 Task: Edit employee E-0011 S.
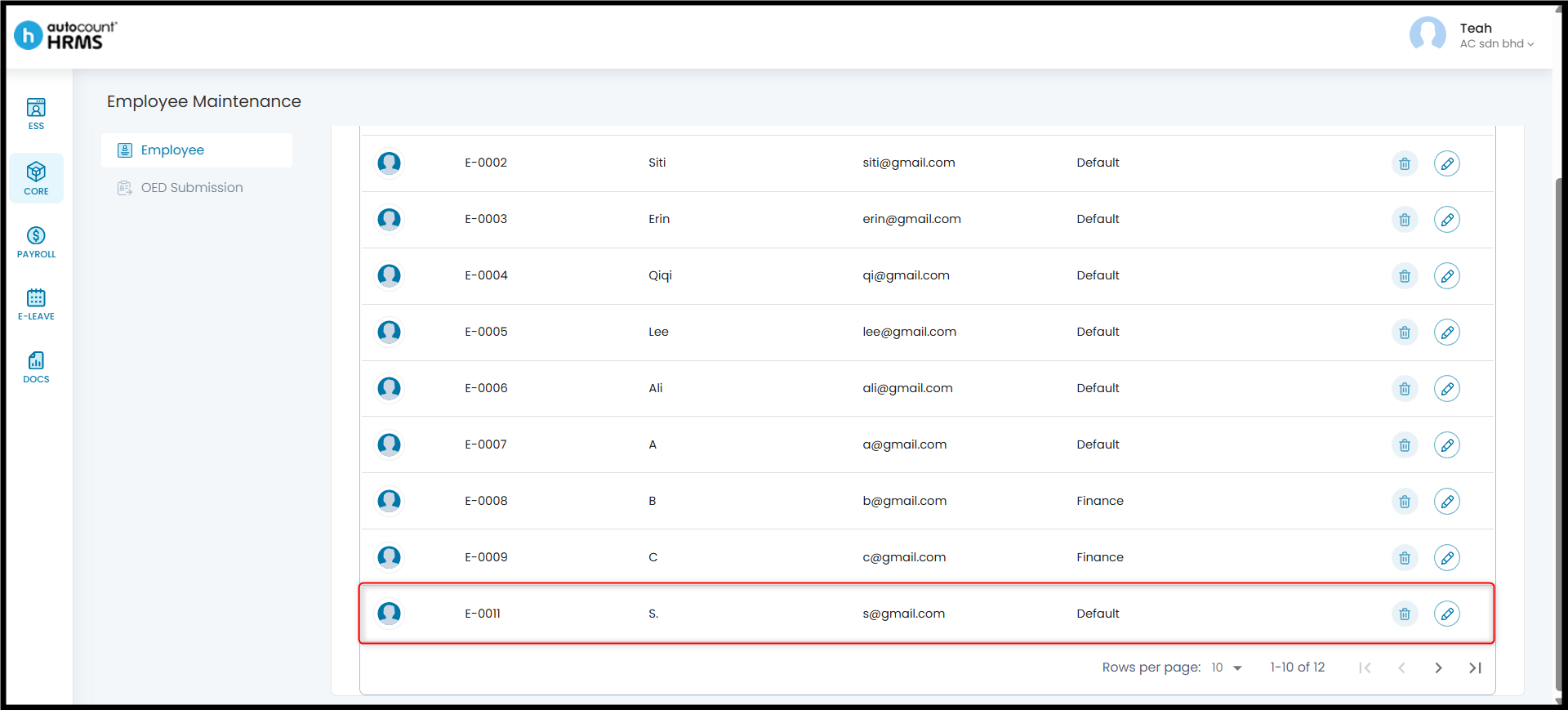[x=1447, y=614]
